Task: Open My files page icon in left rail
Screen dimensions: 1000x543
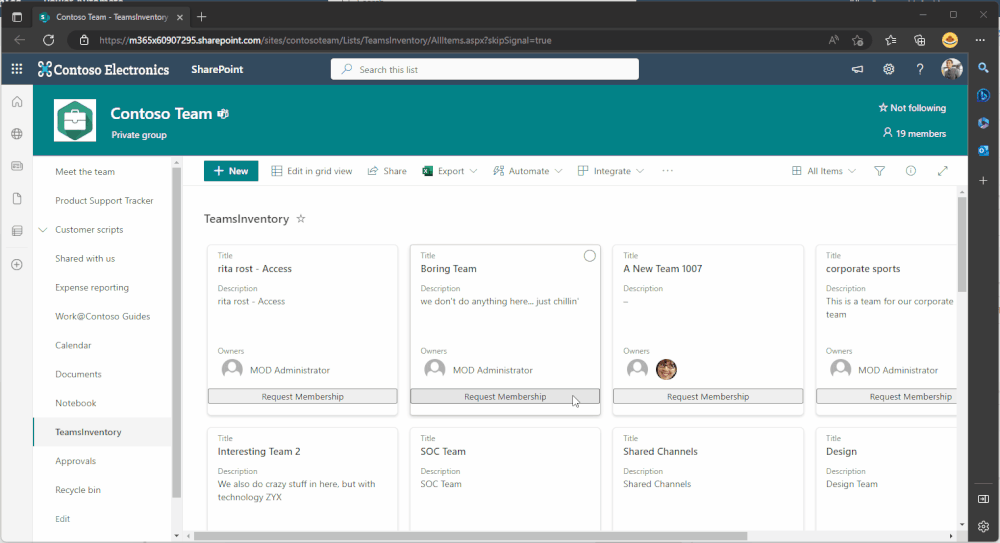Action: coord(17,198)
